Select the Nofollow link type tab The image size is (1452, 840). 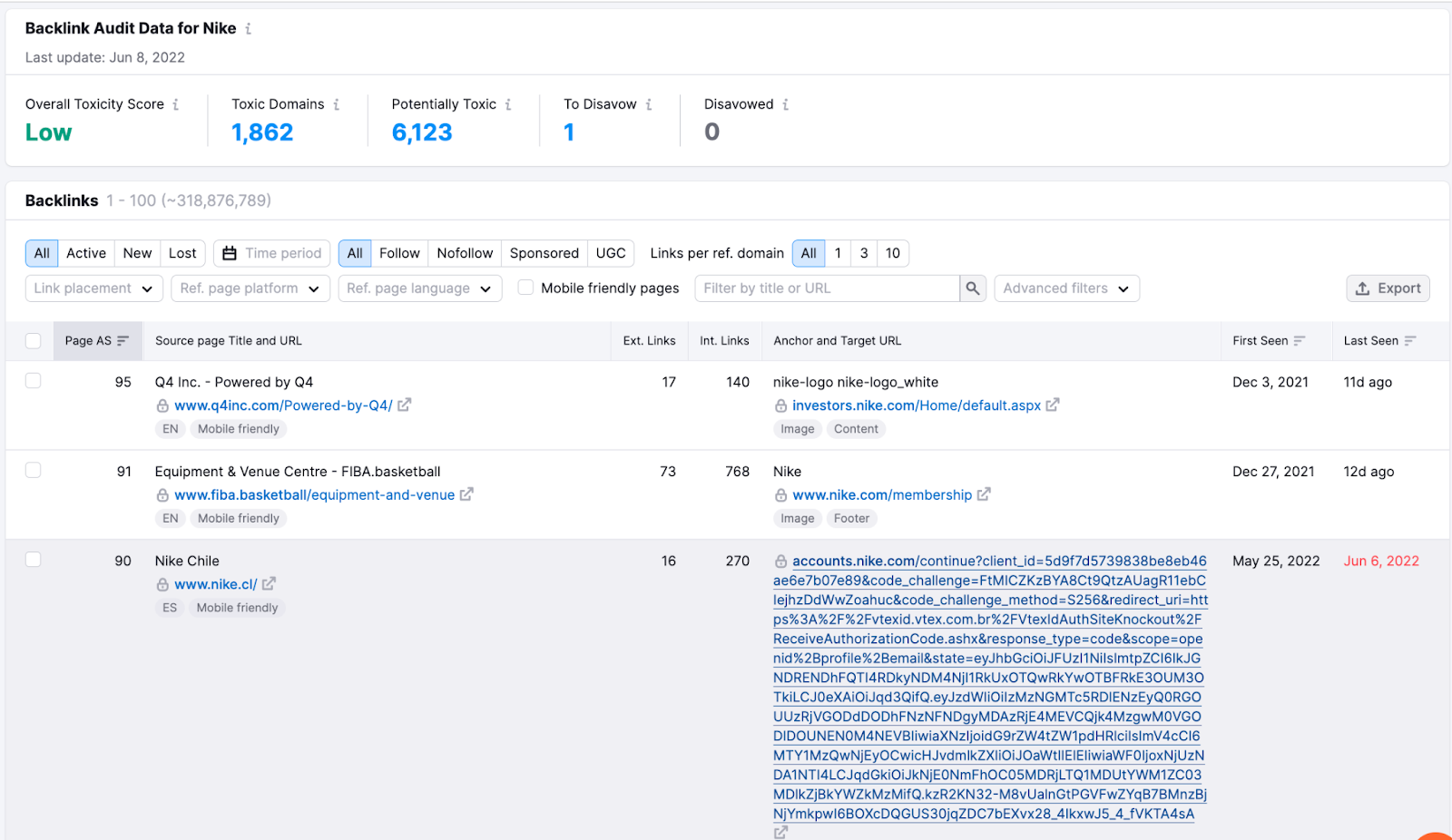coord(465,253)
